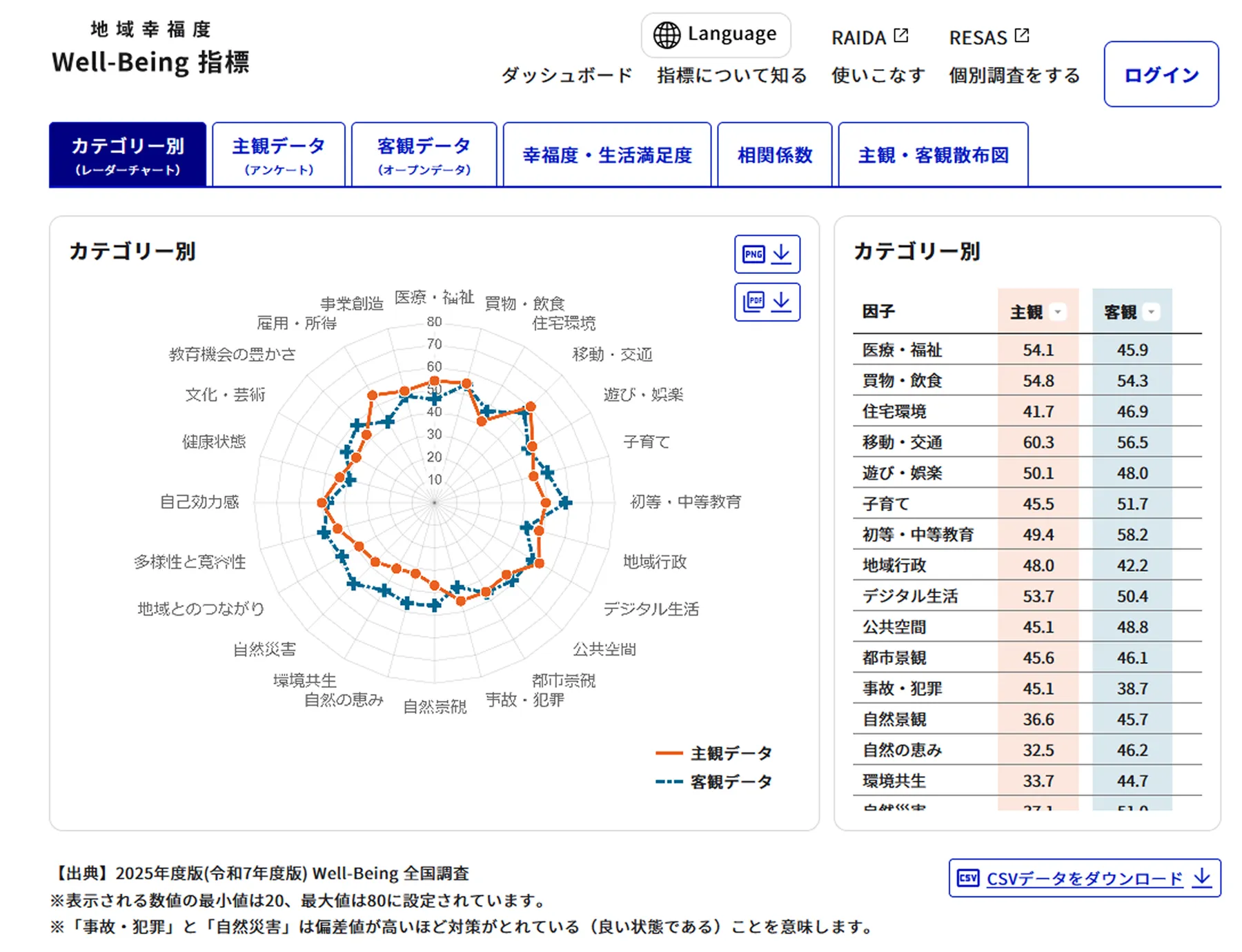The width and height of the screenshot is (1242, 952).
Task: Open the 幸福度・生活満足度 tab
Action: click(x=607, y=155)
